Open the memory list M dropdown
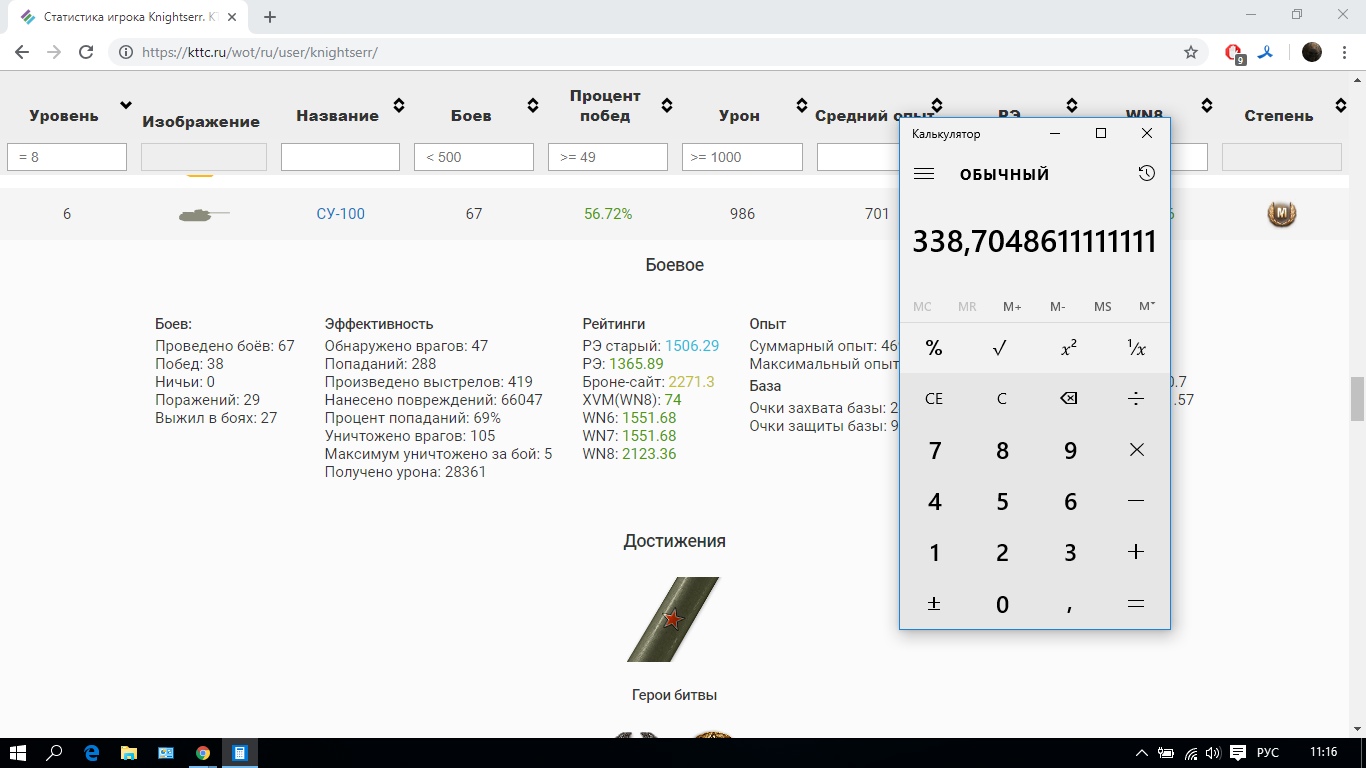Viewport: 1366px width, 768px height. 1147,307
